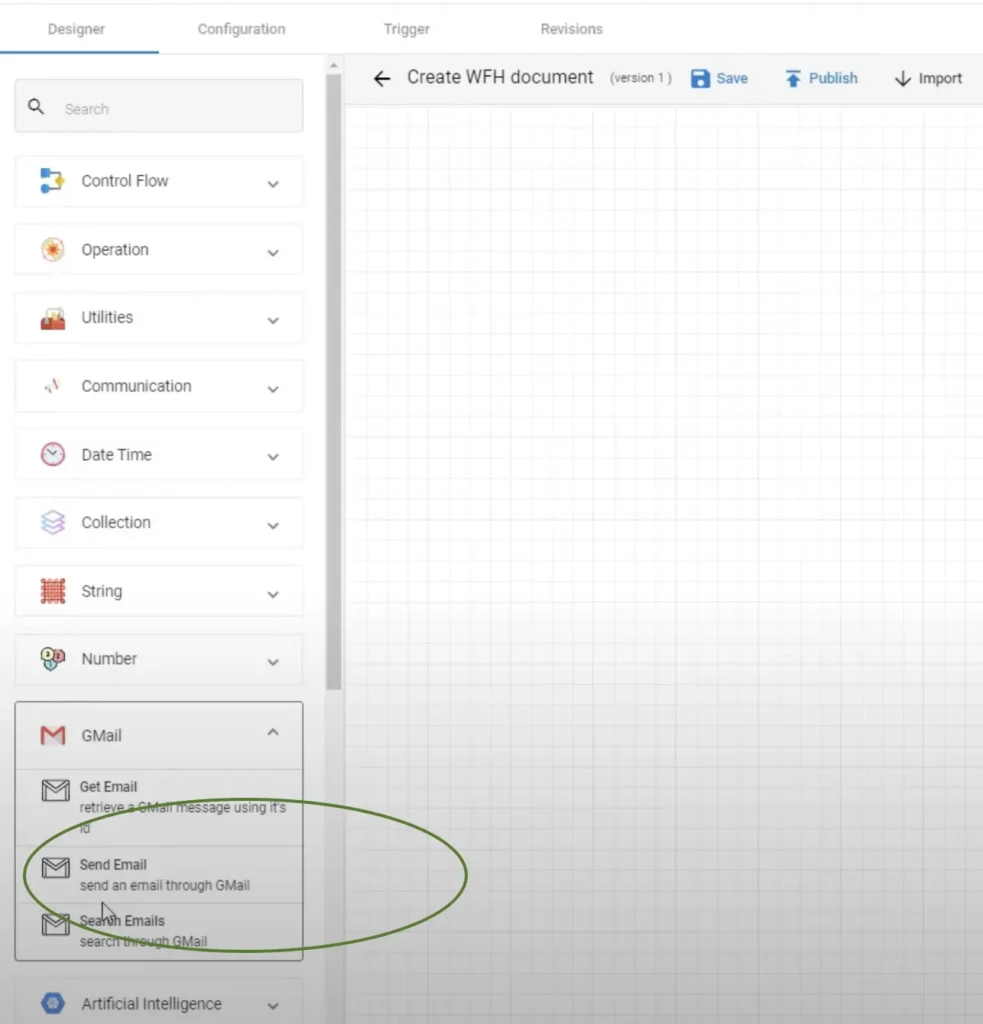Image resolution: width=983 pixels, height=1024 pixels.
Task: Select the Send Email action
Action: 159,874
